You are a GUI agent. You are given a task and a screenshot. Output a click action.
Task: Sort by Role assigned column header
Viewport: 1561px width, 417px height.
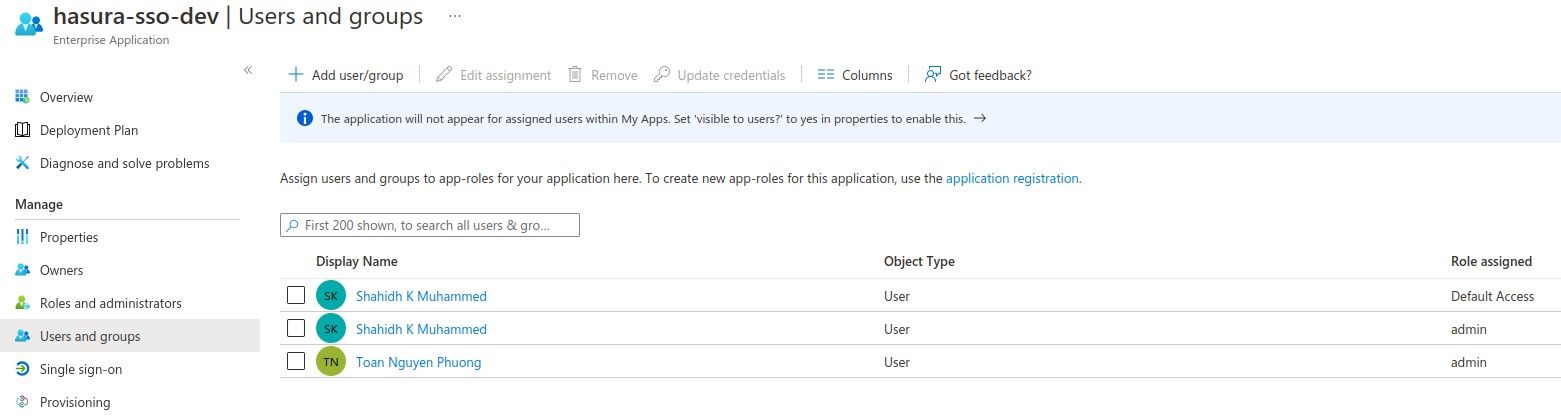(x=1491, y=262)
